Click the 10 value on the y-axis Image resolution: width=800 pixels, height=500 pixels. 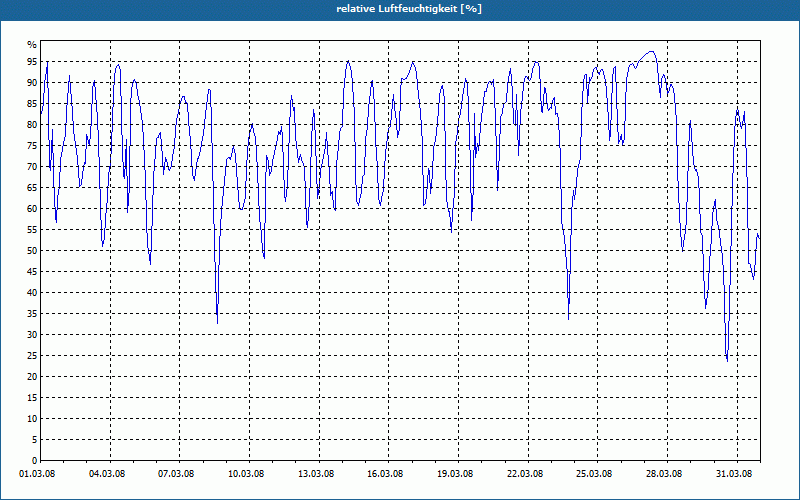(32, 418)
